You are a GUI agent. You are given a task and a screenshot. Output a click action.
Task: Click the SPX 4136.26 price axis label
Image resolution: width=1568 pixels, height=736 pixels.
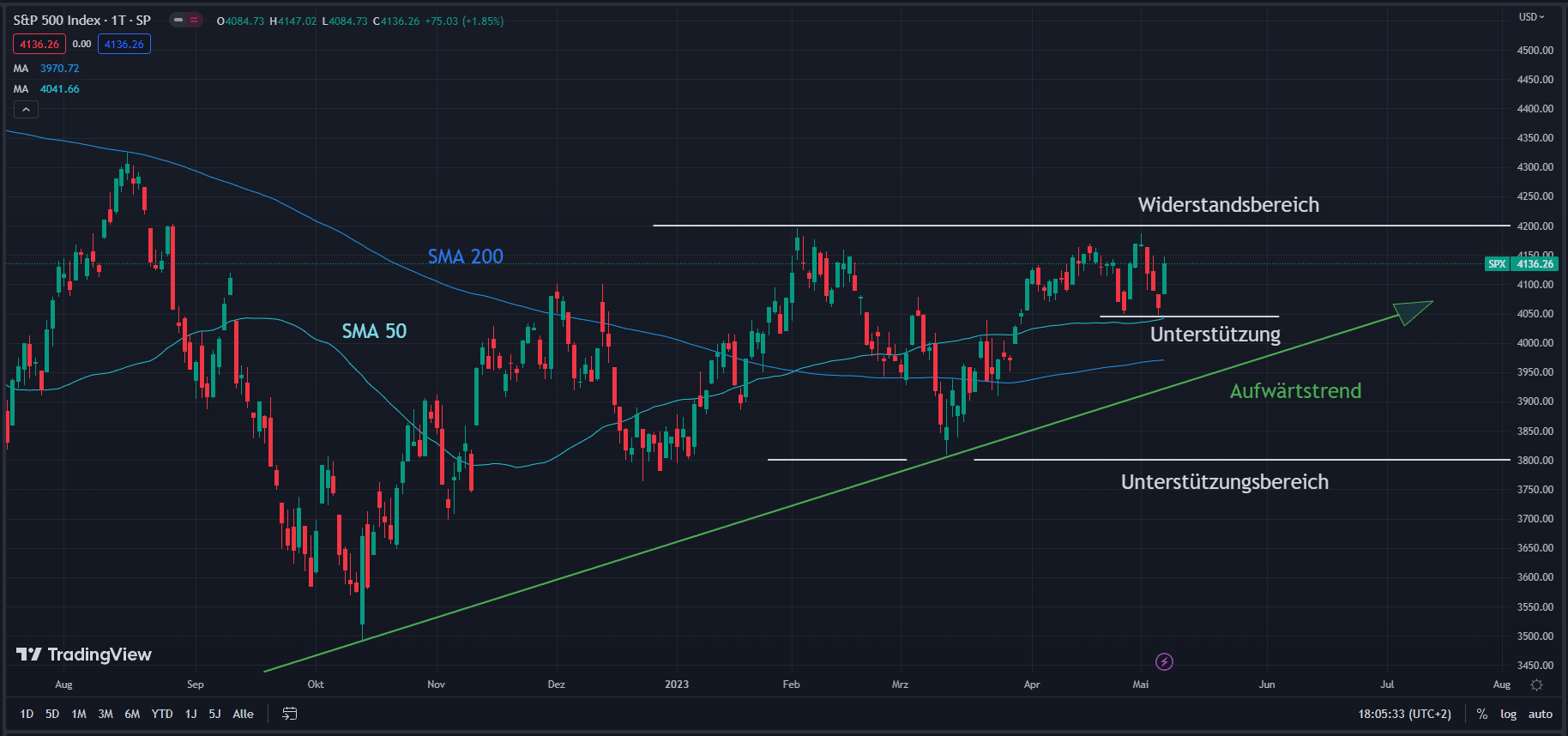(x=1521, y=263)
